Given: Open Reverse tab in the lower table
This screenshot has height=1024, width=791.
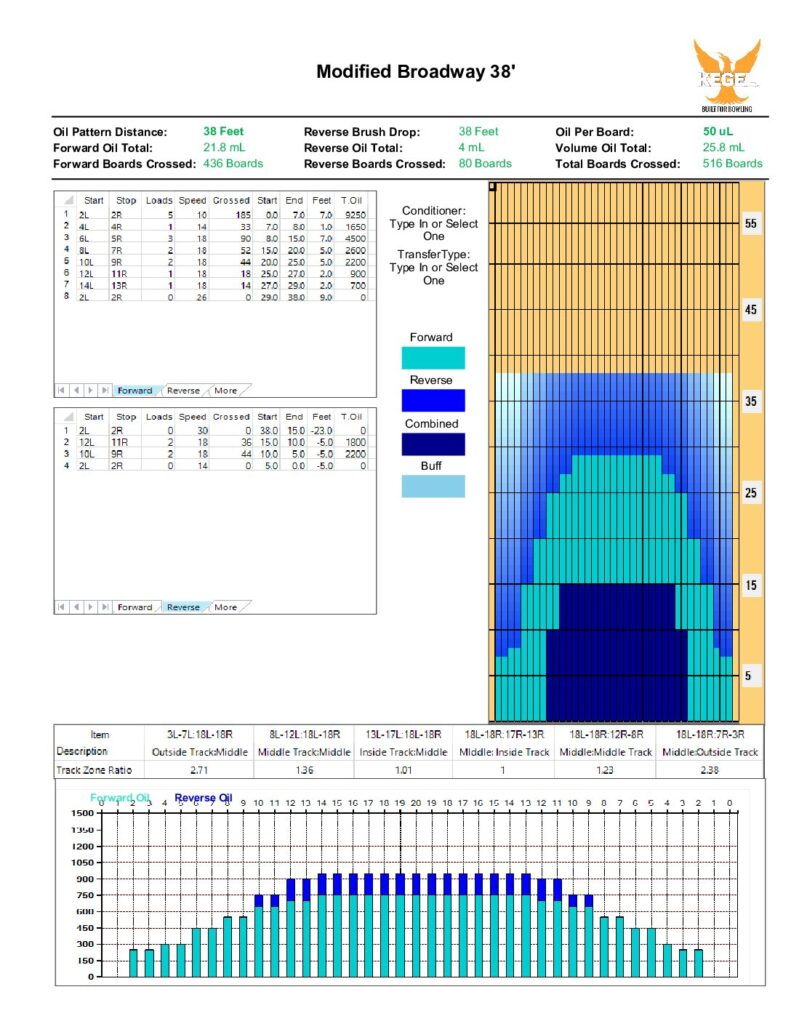Looking at the screenshot, I should coord(183,607).
